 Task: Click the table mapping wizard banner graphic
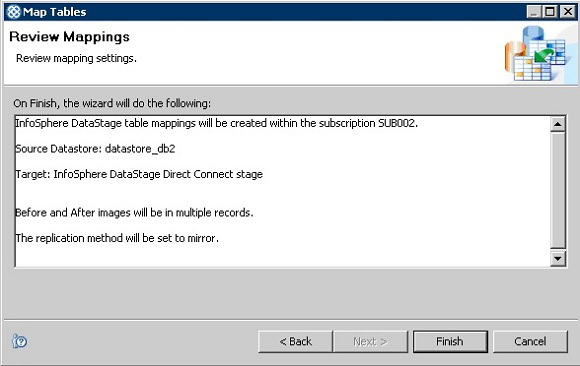tap(537, 54)
